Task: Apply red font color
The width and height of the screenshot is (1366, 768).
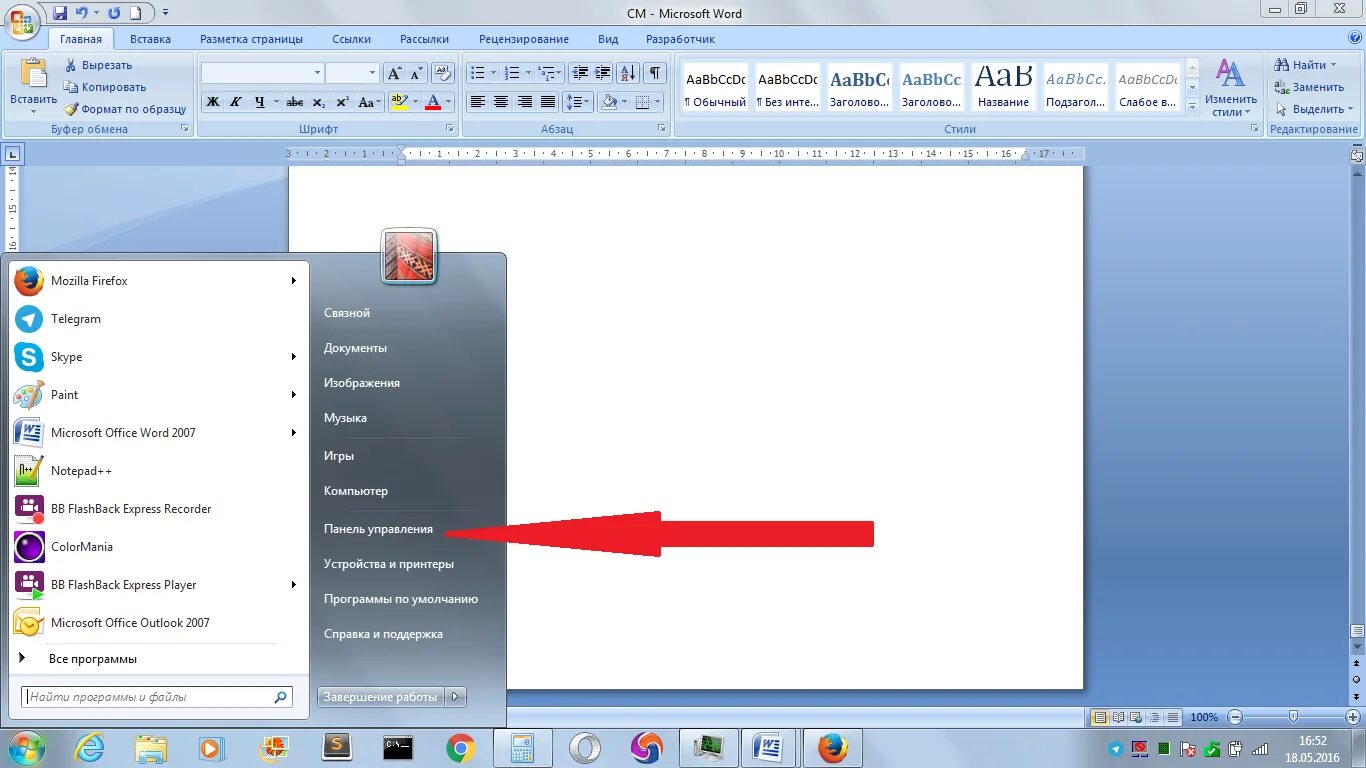Action: 433,102
